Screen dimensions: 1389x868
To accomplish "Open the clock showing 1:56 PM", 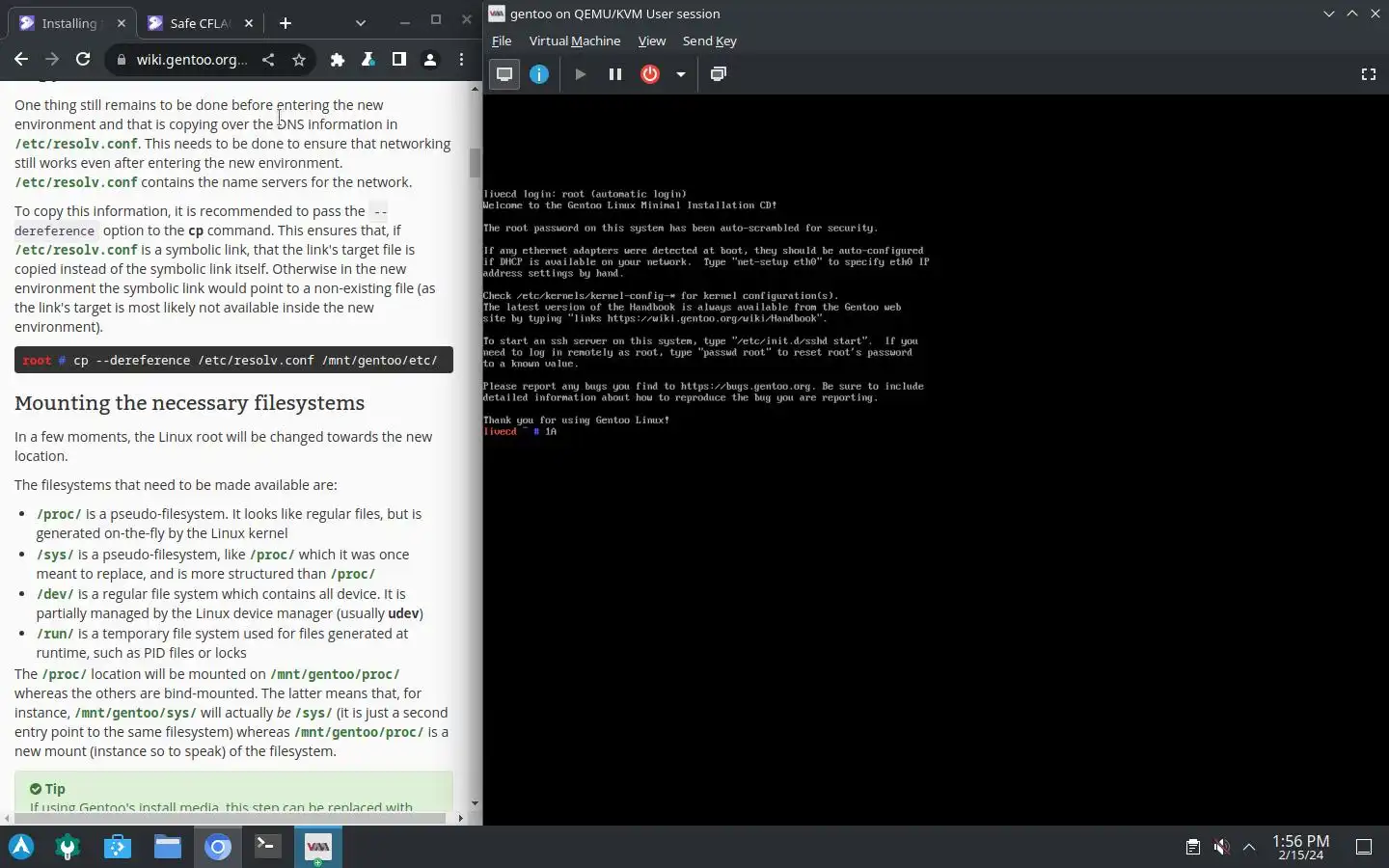I will click(x=1300, y=847).
